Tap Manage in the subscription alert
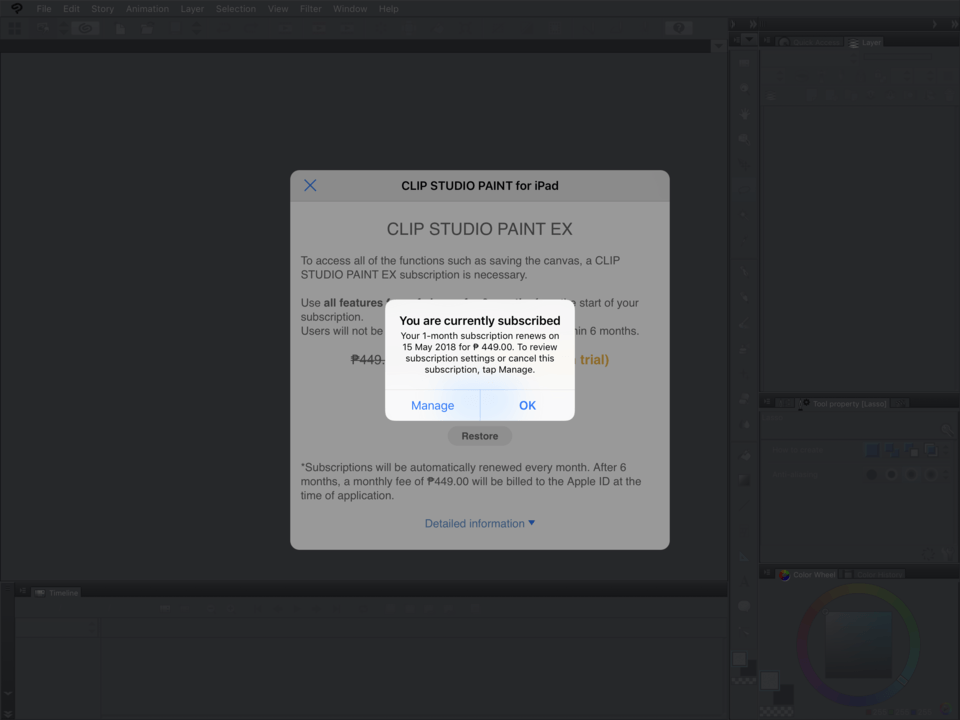This screenshot has width=960, height=720. point(433,405)
